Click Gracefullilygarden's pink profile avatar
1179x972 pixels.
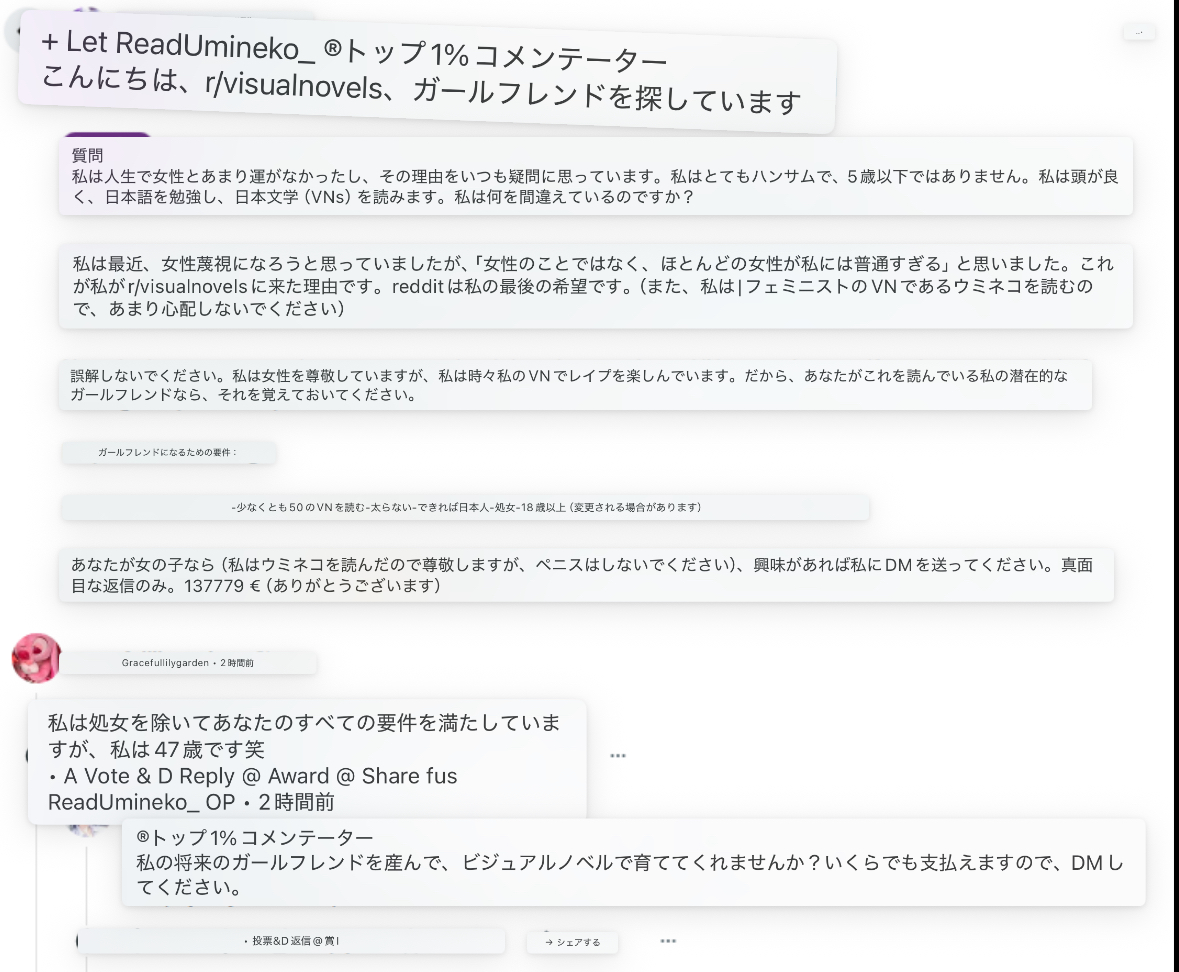(x=36, y=657)
